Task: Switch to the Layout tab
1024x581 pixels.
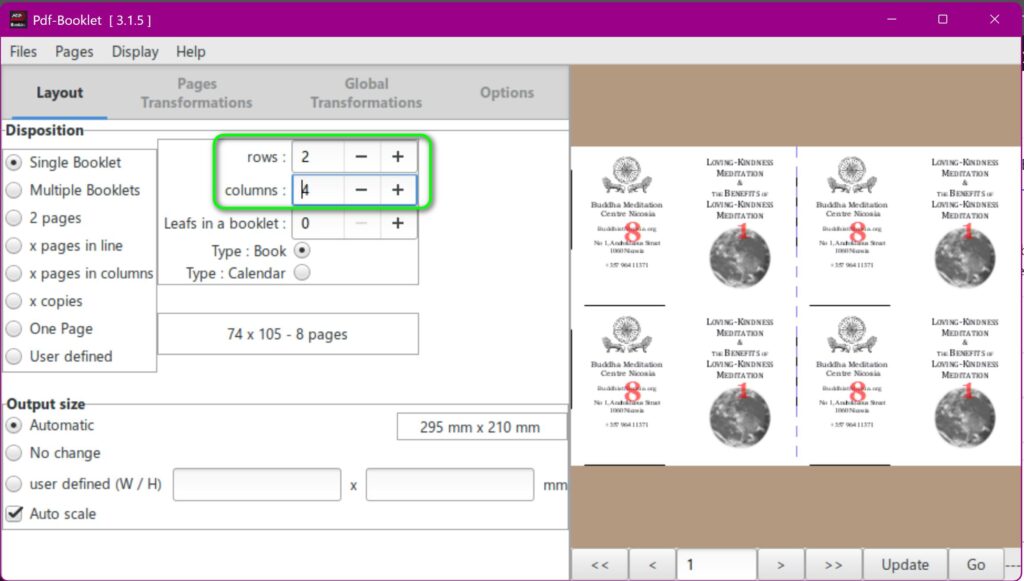Action: [59, 93]
